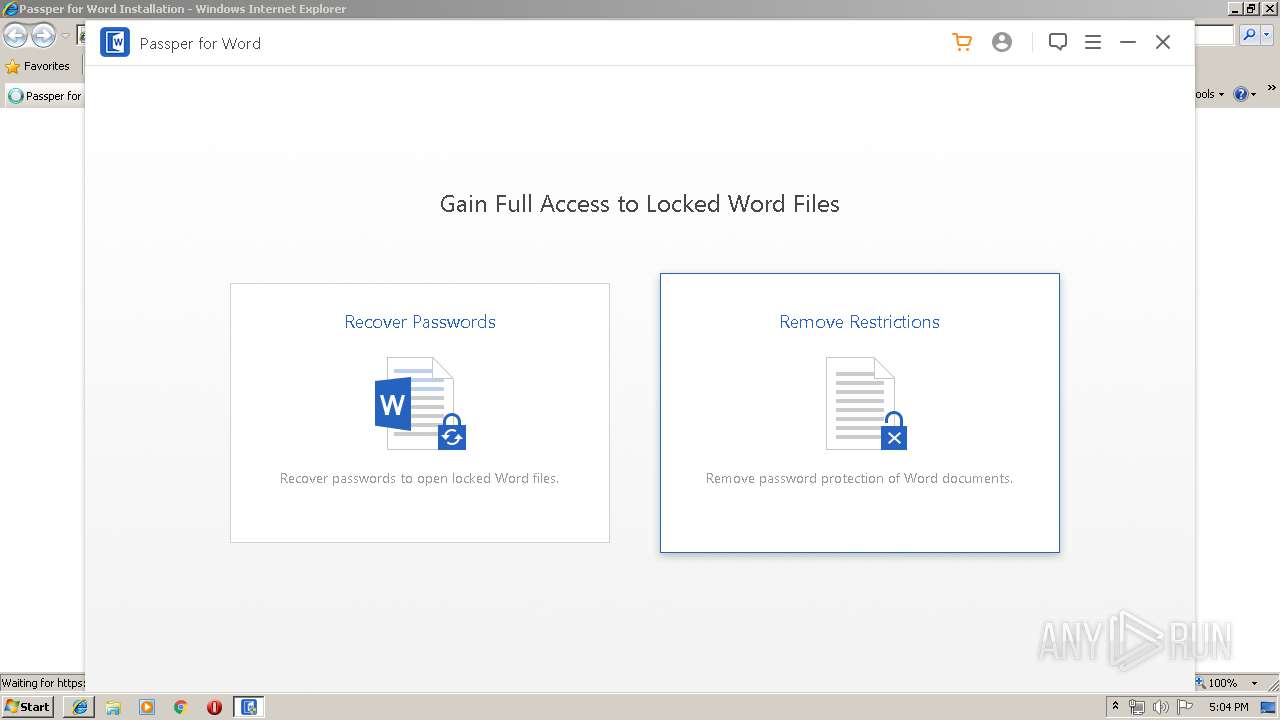
Task: Open the shopping cart purchase icon
Action: (x=962, y=42)
